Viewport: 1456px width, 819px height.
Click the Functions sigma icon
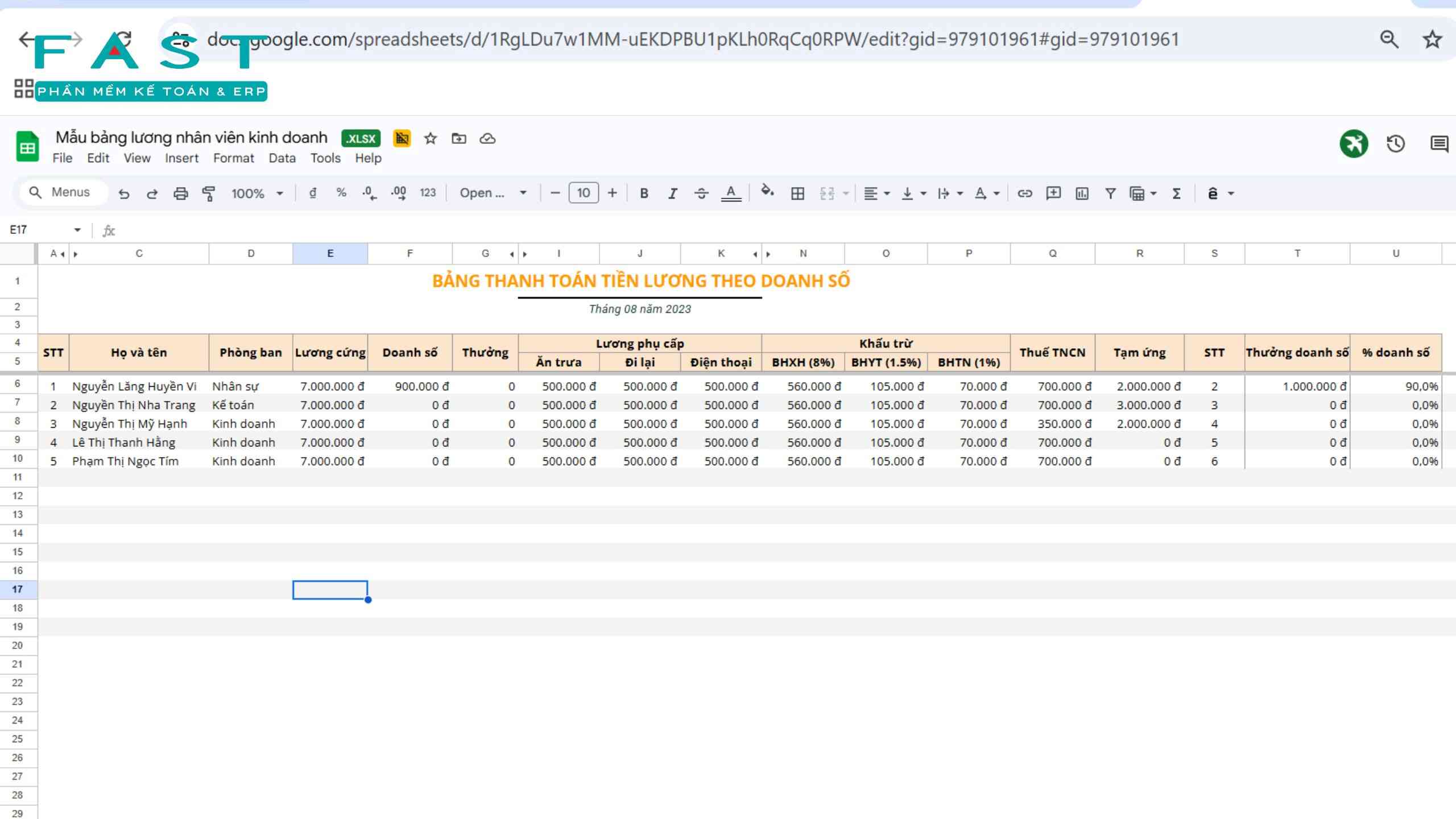(1176, 193)
